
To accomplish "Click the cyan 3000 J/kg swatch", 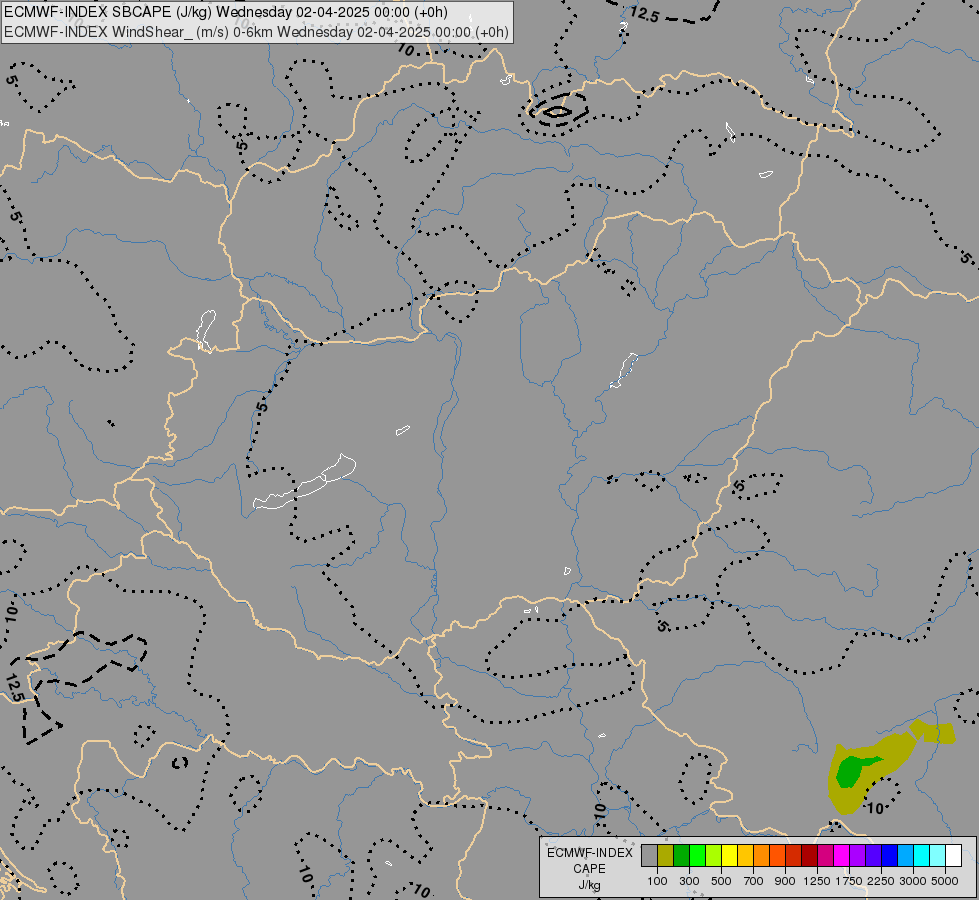I will pyautogui.click(x=921, y=855).
